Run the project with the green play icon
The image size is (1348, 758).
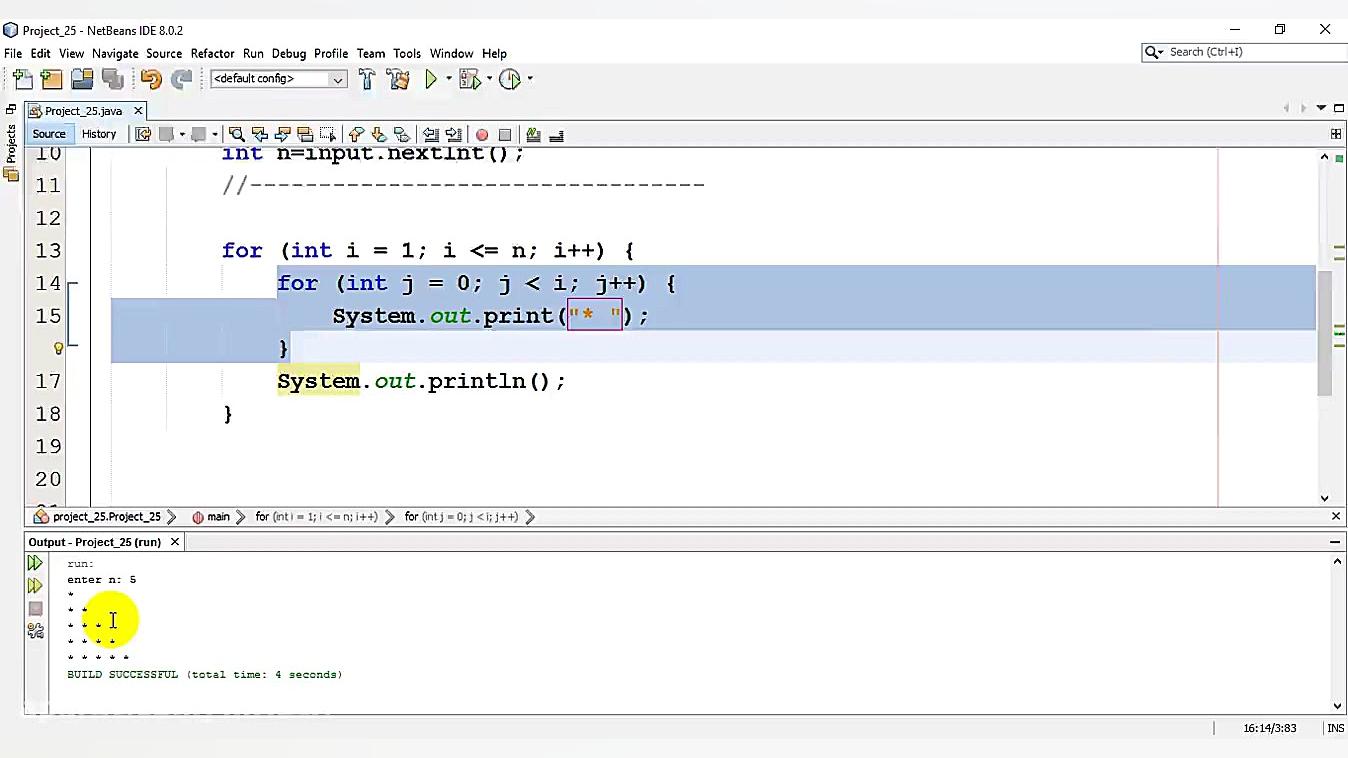click(x=431, y=79)
